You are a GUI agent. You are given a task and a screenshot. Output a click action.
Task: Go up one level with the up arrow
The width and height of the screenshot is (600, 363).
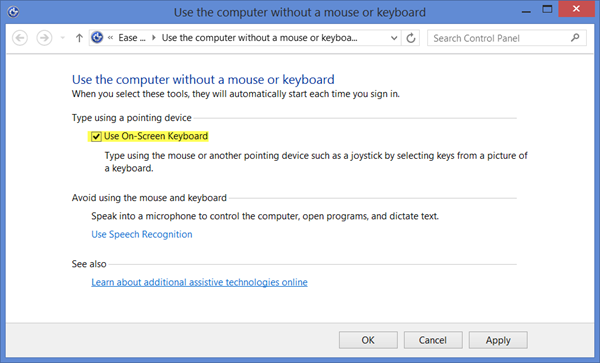(x=79, y=38)
